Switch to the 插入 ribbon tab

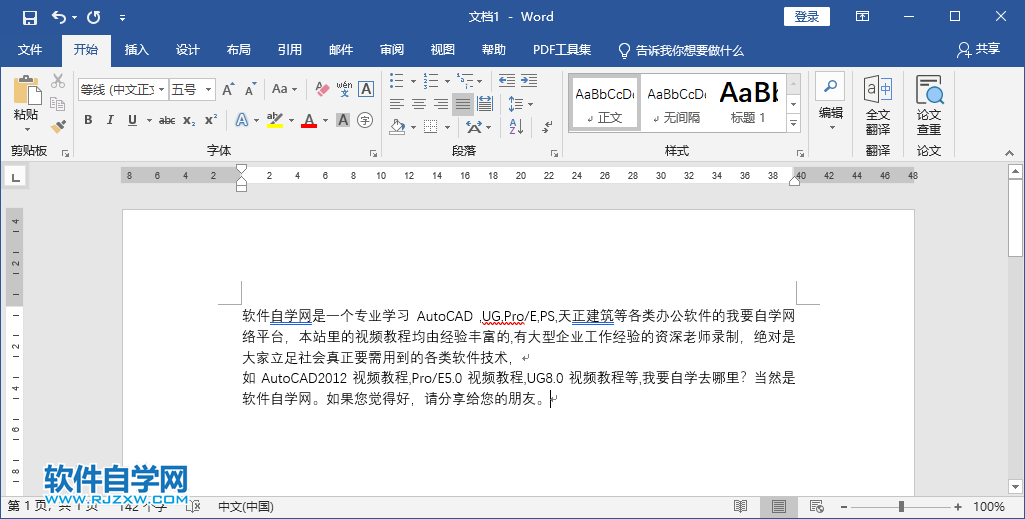[136, 50]
